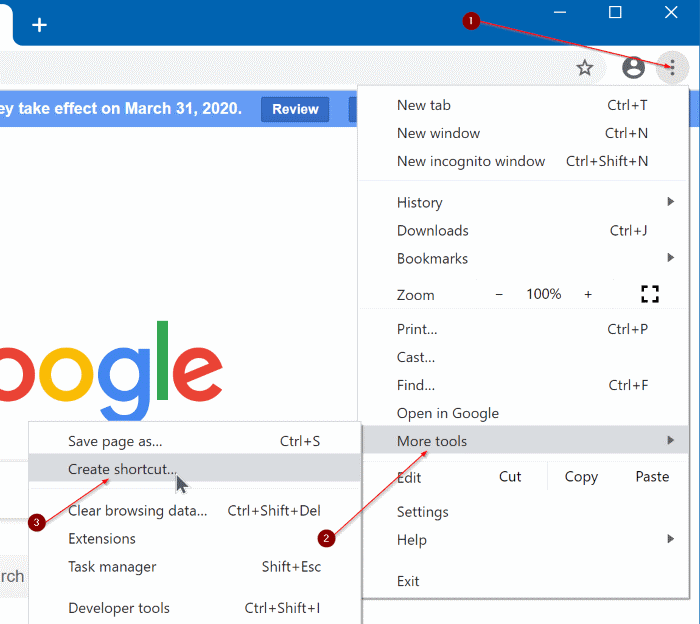Toggle fullscreen mode icon in Zoom row
The width and height of the screenshot is (700, 624).
pos(650,294)
